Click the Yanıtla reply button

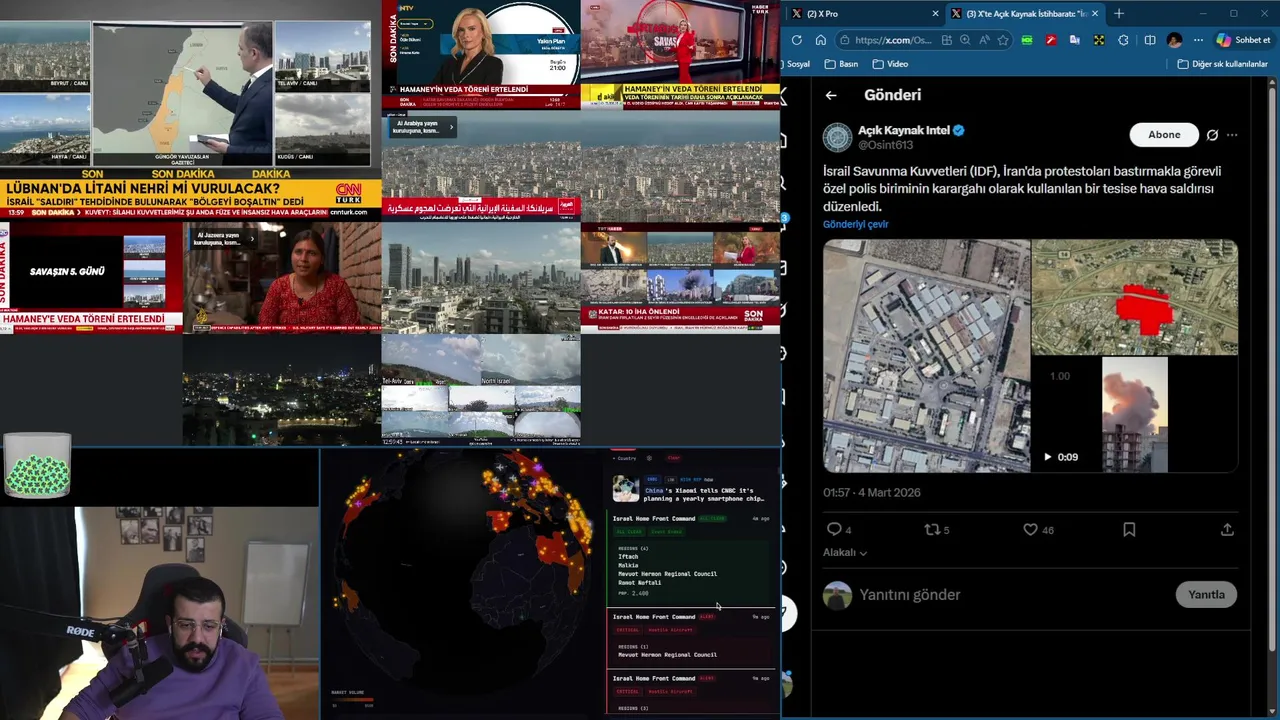(1206, 595)
